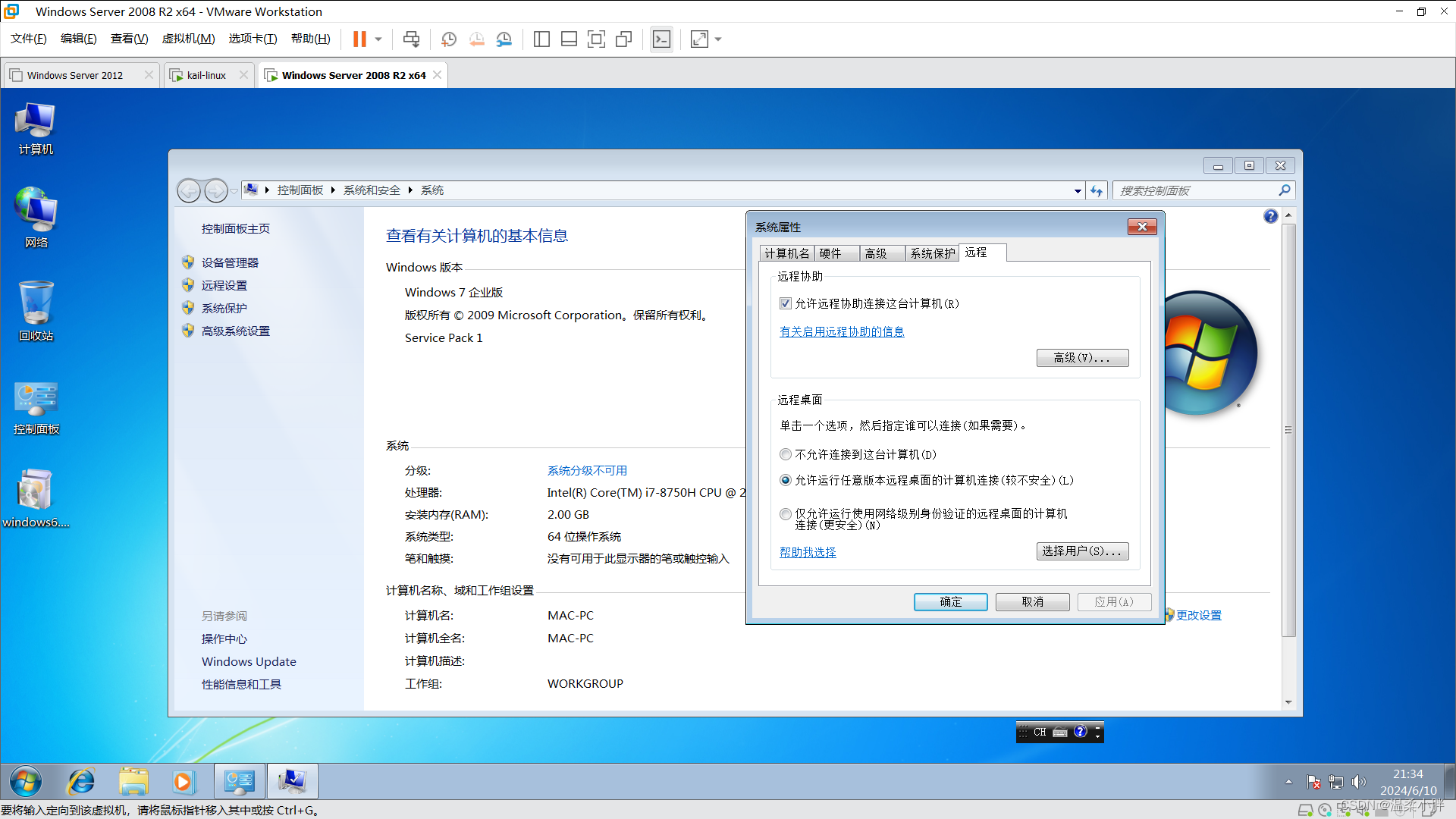1456x819 pixels.
Task: Expand full screen options dropdown arrow
Action: click(x=718, y=39)
